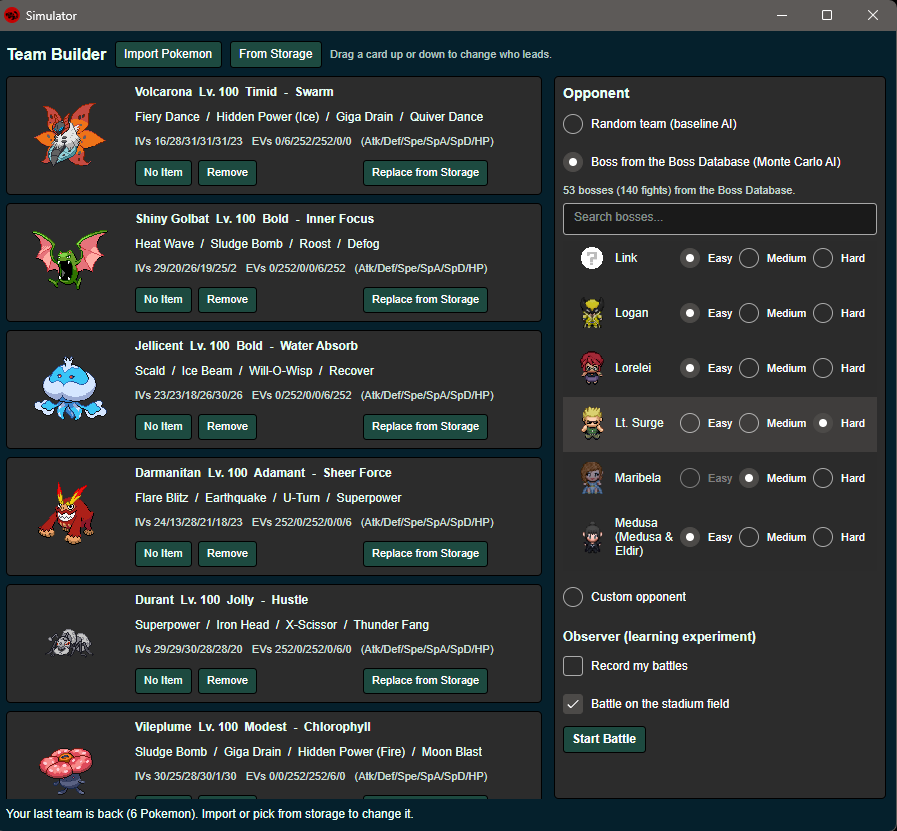The height and width of the screenshot is (831, 897).
Task: Remove Jellicent from the team
Action: [227, 427]
